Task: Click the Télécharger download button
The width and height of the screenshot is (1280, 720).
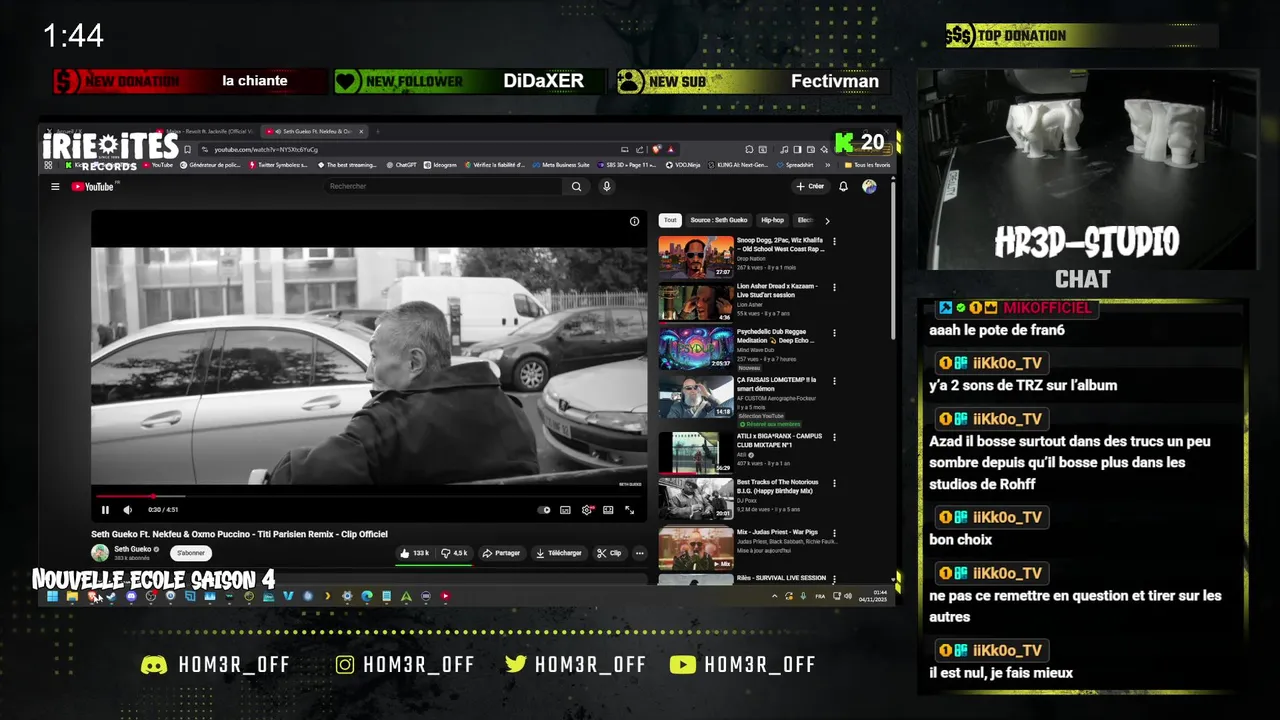Action: click(x=558, y=553)
